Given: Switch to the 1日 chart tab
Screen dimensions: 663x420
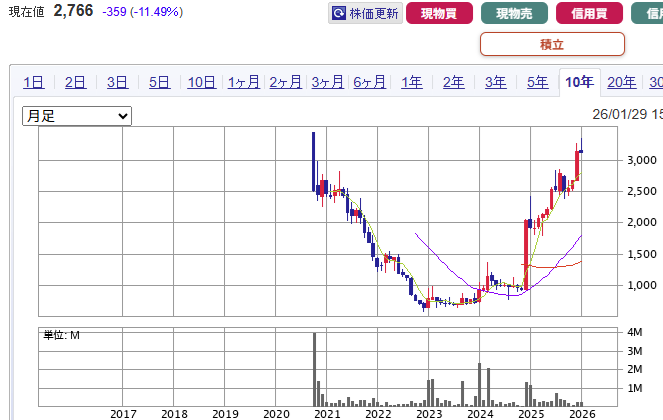Looking at the screenshot, I should pyautogui.click(x=33, y=83).
